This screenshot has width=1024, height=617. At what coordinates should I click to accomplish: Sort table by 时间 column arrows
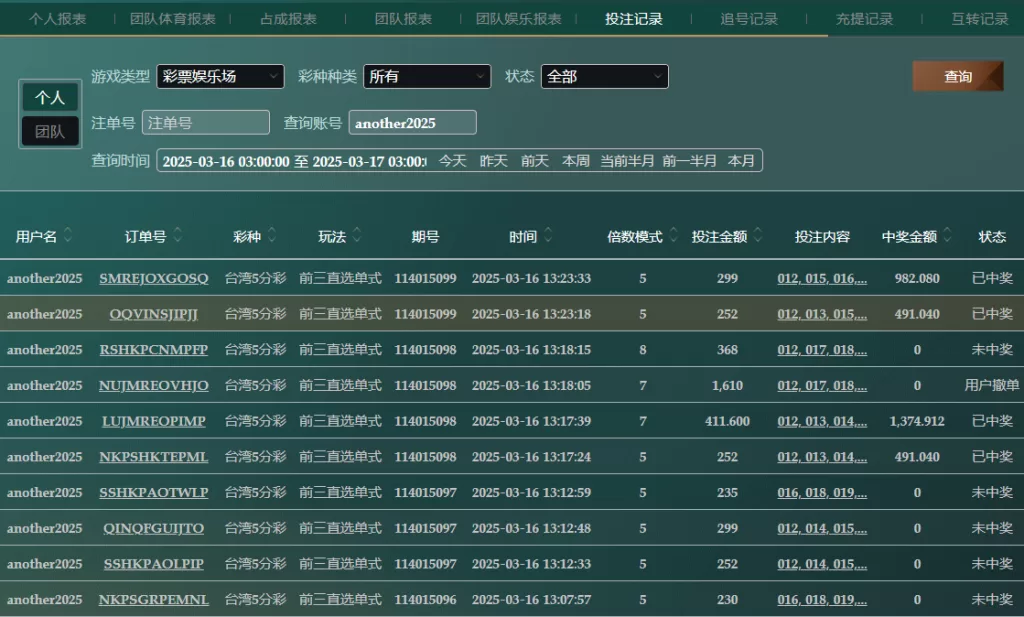tap(548, 235)
